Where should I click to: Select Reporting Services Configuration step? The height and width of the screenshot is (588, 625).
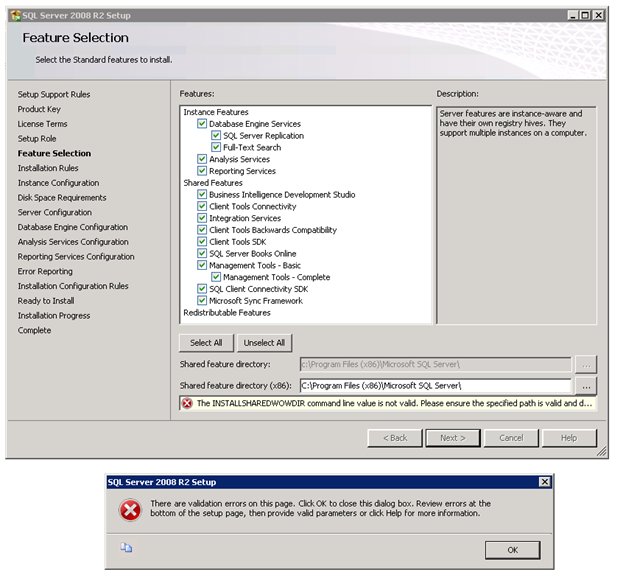click(76, 257)
